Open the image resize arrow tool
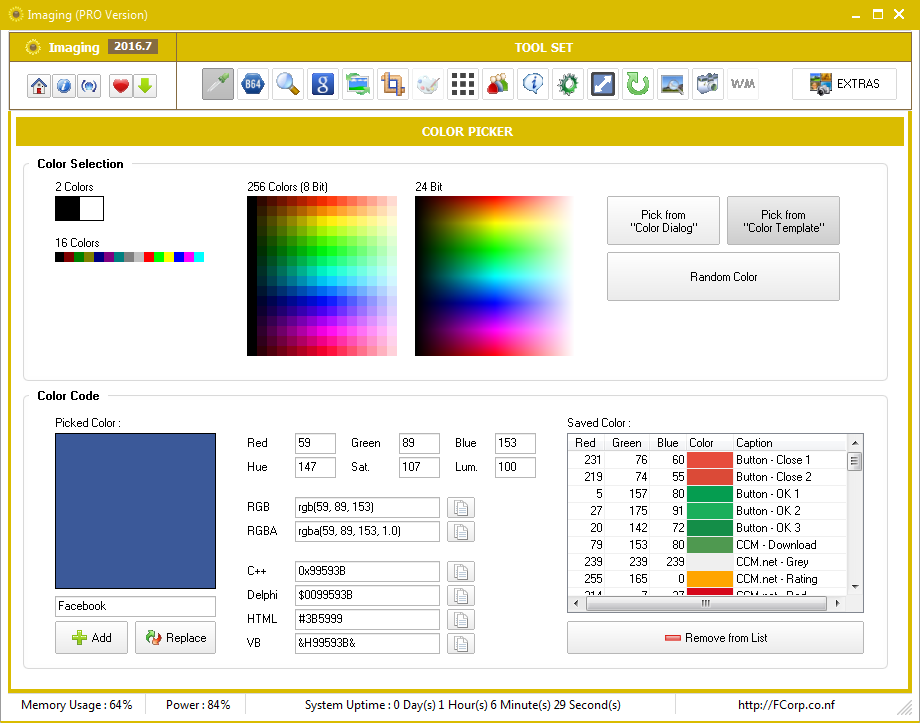This screenshot has width=920, height=723. tap(603, 84)
